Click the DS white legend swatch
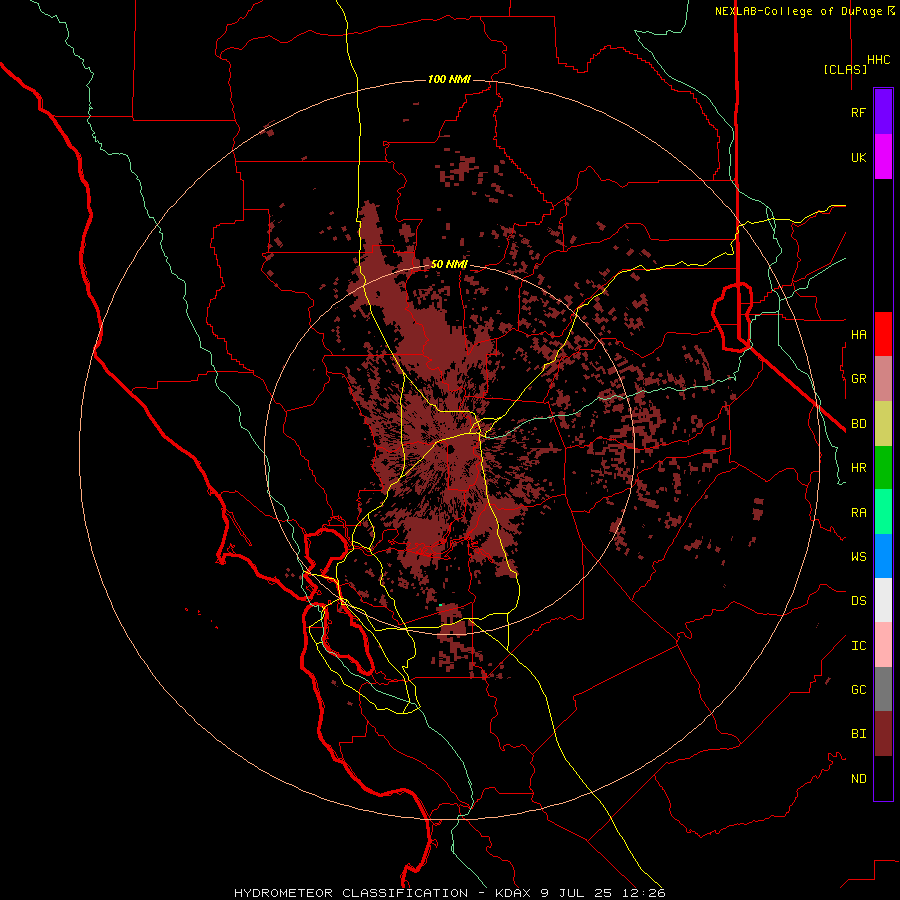This screenshot has height=900, width=900. tap(883, 600)
